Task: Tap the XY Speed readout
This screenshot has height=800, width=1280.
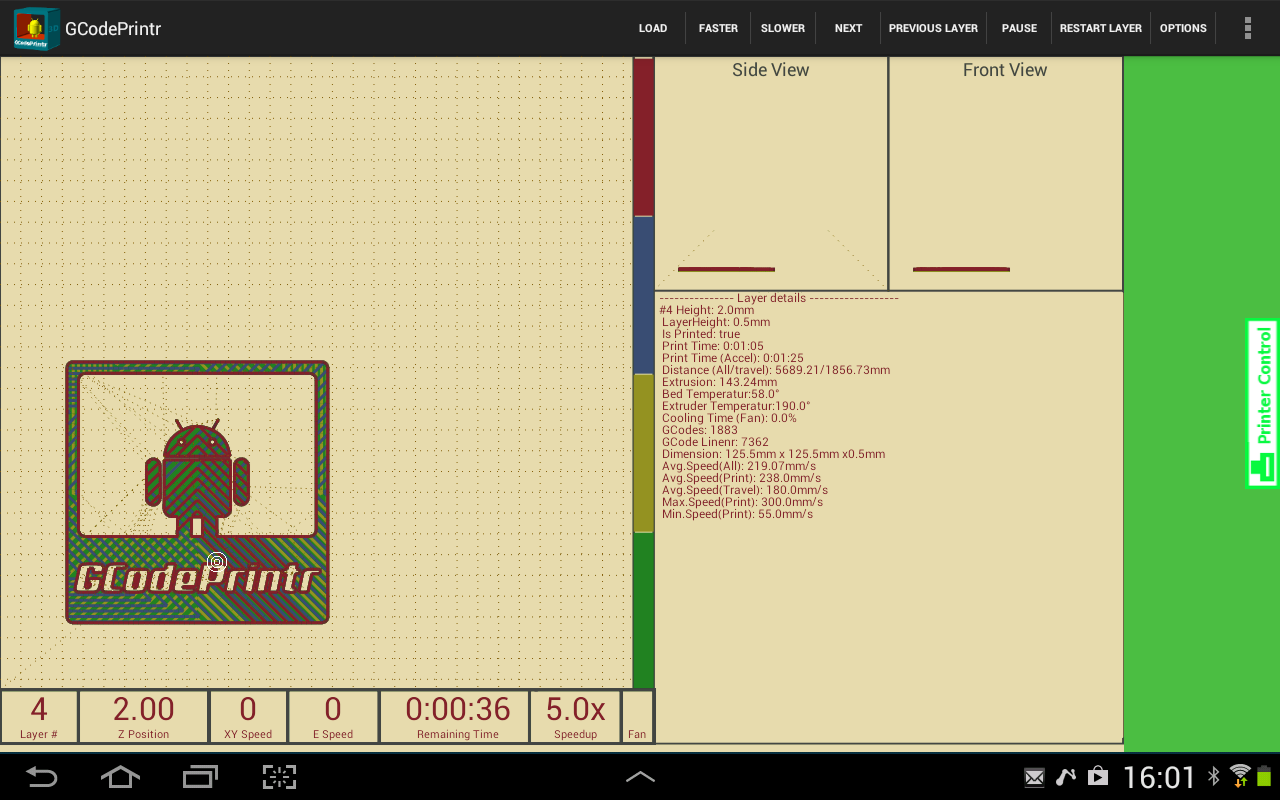Action: 248,717
